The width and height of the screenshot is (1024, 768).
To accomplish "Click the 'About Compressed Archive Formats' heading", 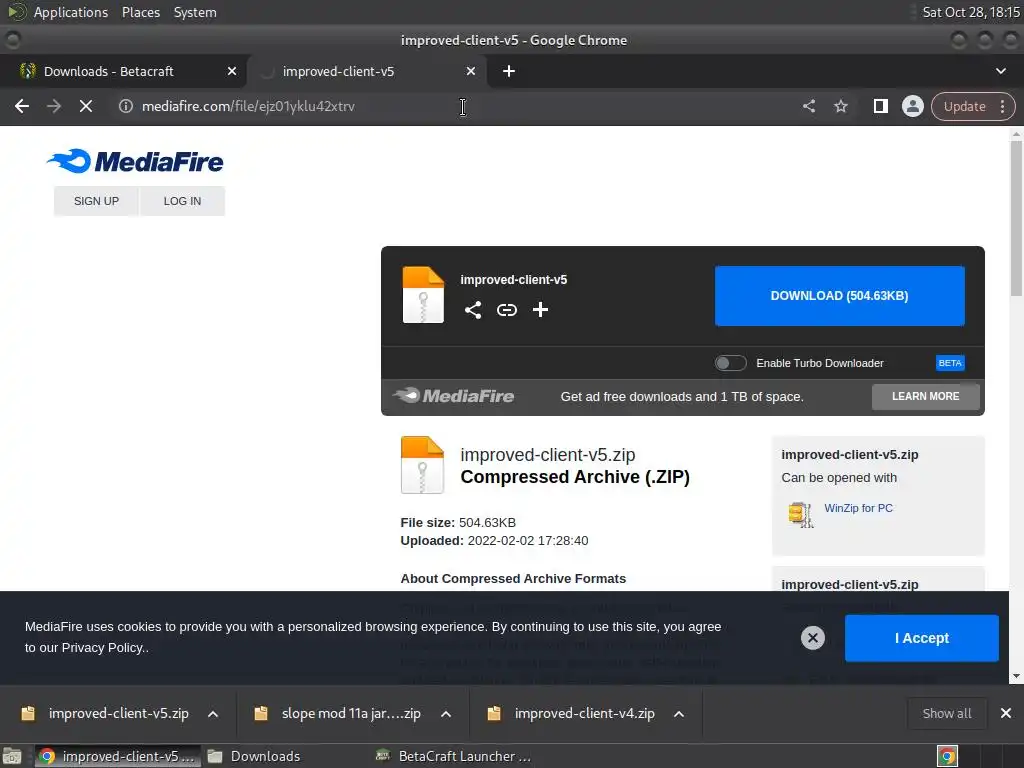I will [x=513, y=579].
